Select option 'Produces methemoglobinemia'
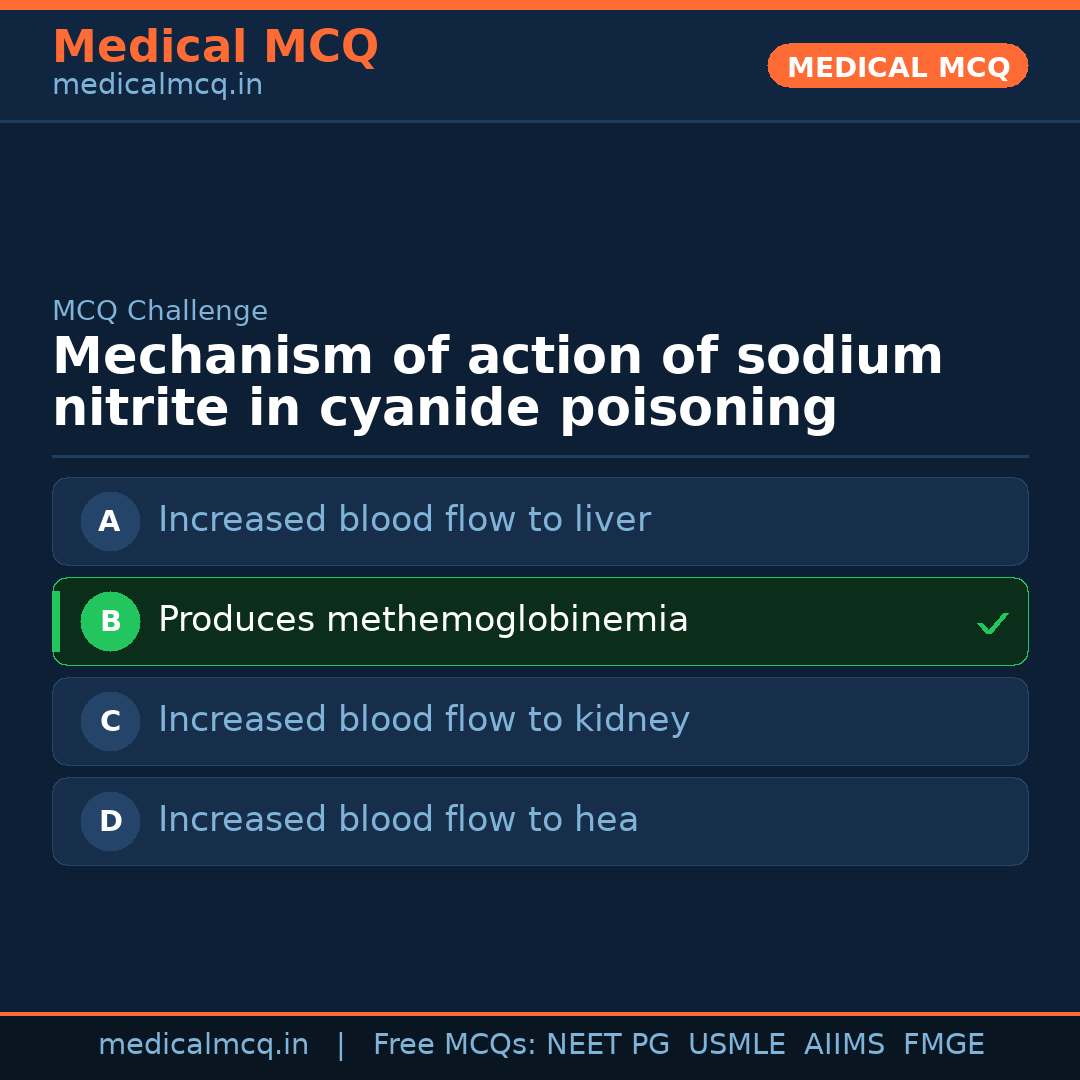 (x=423, y=620)
